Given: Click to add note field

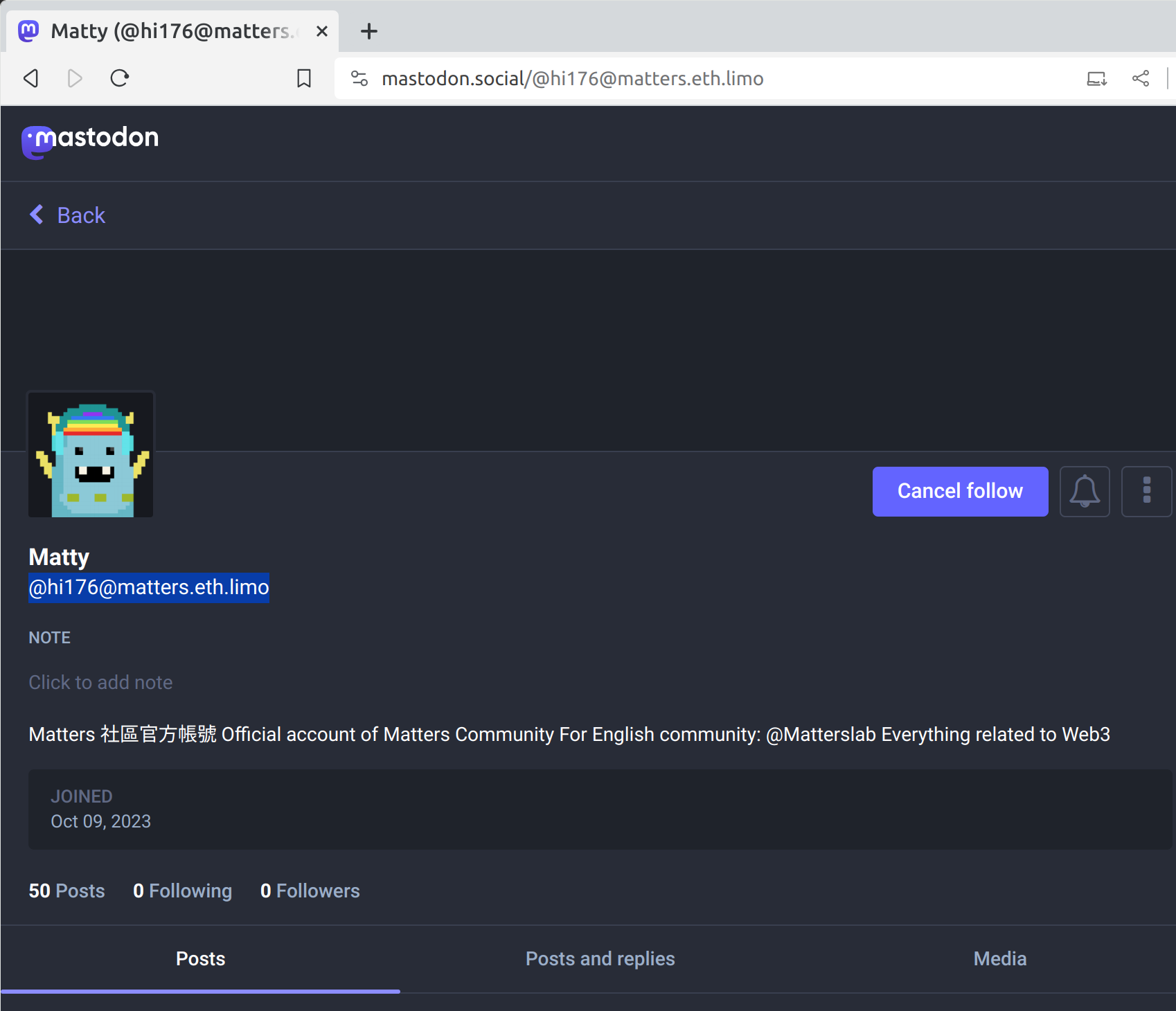Looking at the screenshot, I should click(100, 683).
